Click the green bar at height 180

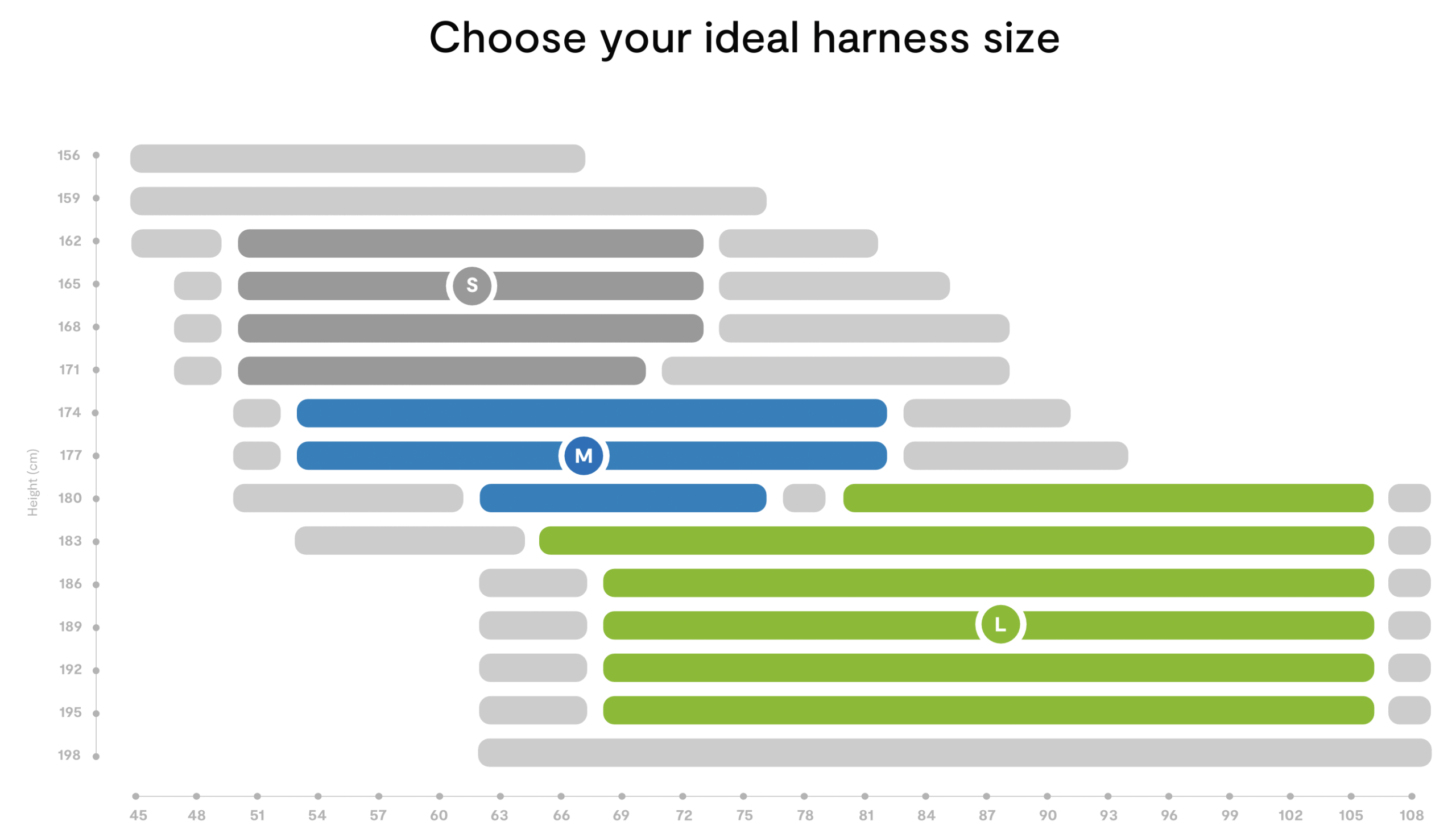[x=1107, y=498]
